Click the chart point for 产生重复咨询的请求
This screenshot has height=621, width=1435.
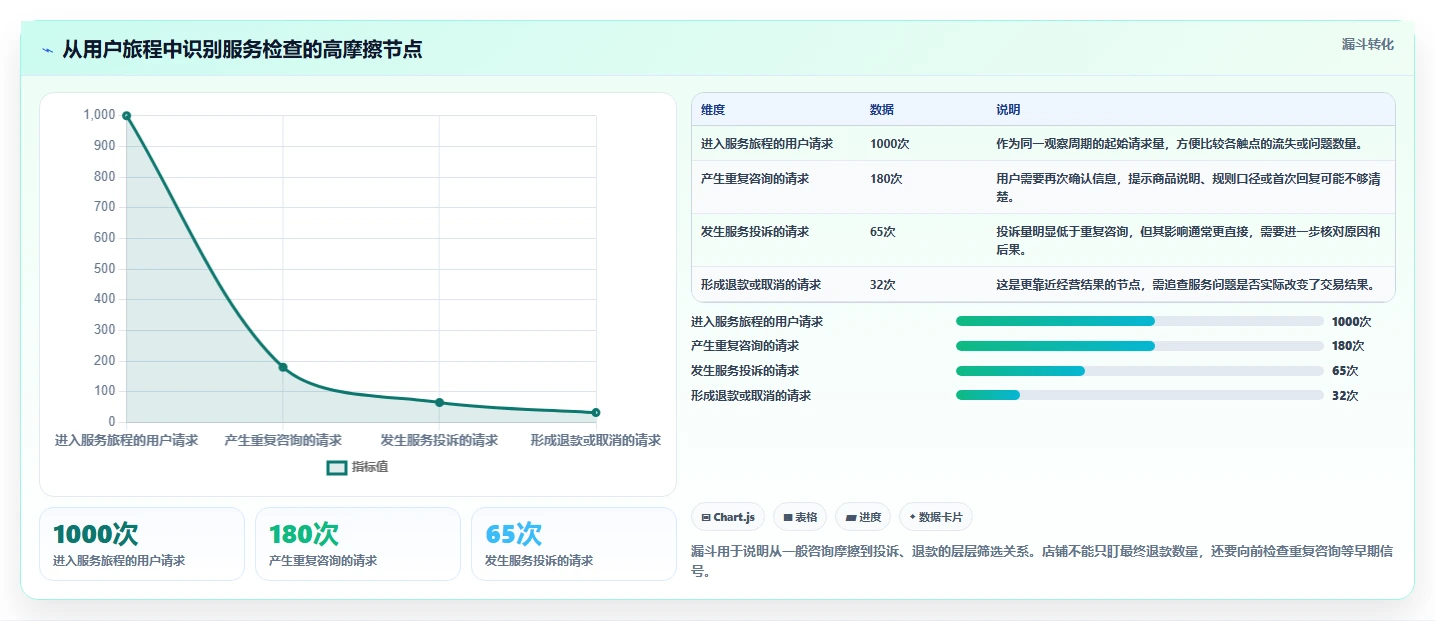(283, 367)
